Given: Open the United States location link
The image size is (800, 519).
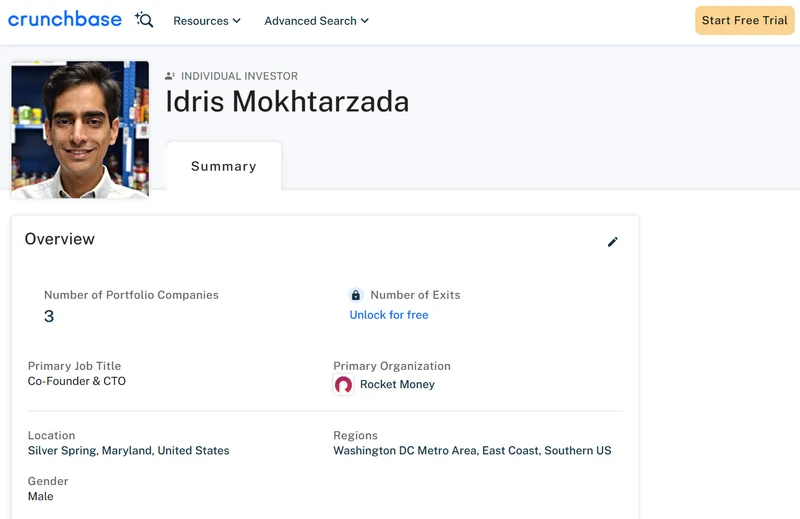Looking at the screenshot, I should click(x=193, y=451).
